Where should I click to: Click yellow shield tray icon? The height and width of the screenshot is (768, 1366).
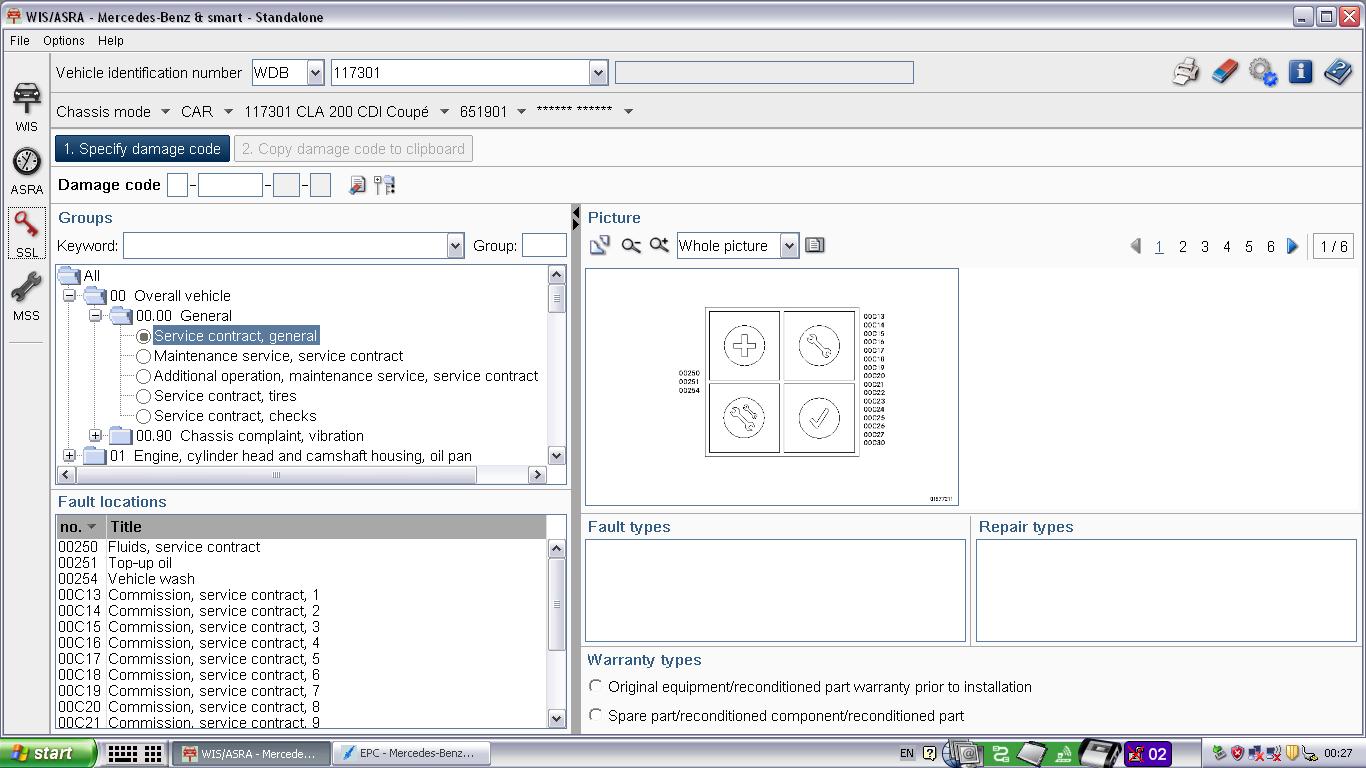tap(1292, 753)
